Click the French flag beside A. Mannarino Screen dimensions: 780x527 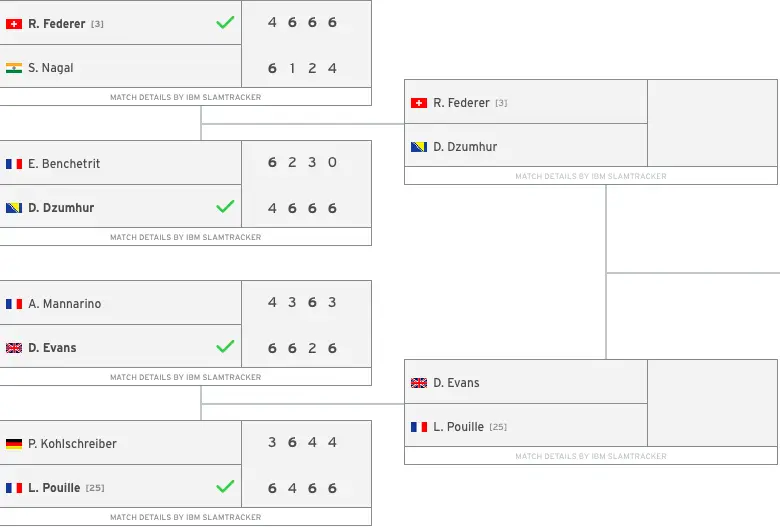coord(14,304)
